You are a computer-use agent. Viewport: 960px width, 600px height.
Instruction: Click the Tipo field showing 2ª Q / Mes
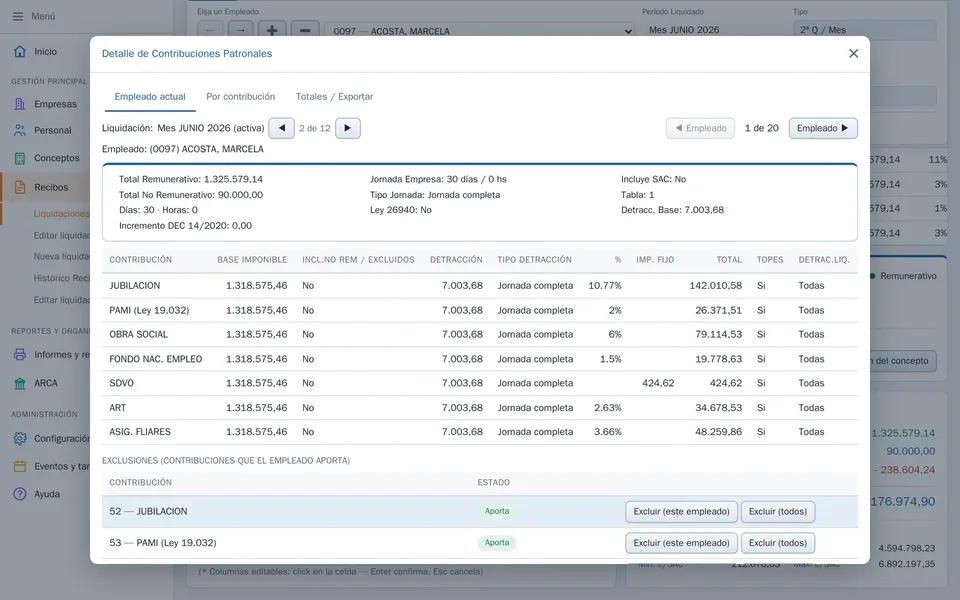(864, 30)
